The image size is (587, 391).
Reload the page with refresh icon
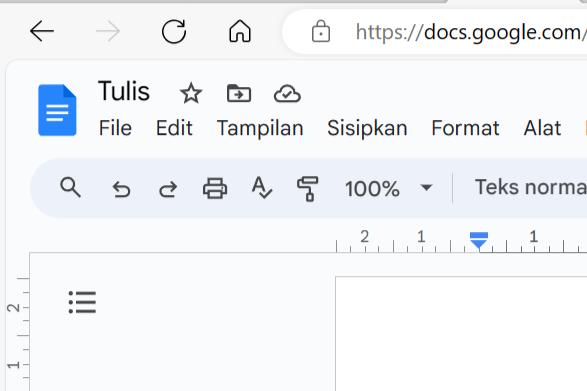click(174, 31)
